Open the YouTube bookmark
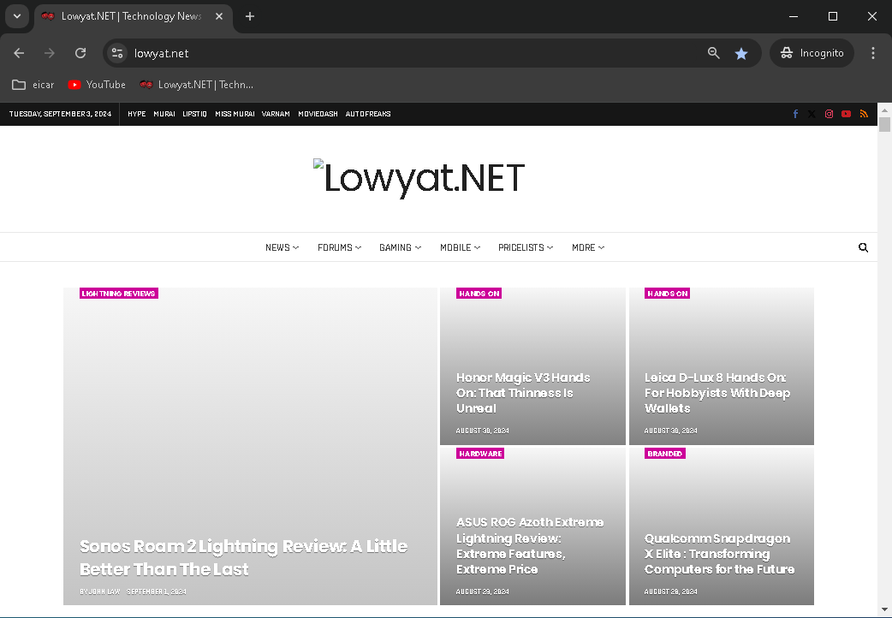The height and width of the screenshot is (618, 892). point(97,84)
